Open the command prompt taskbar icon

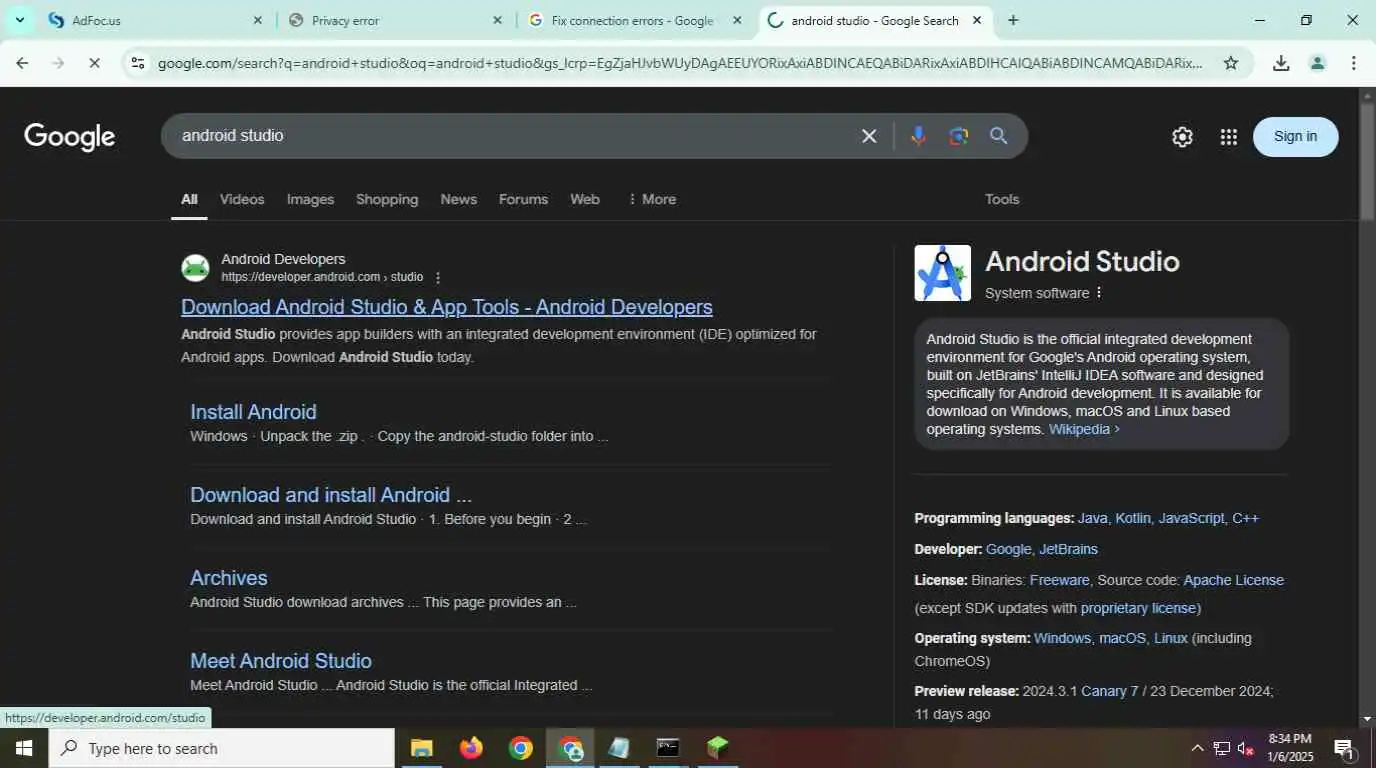[668, 748]
